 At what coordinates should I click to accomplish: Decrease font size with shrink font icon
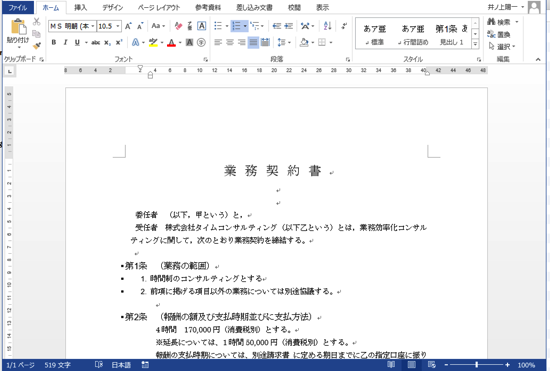pos(140,26)
